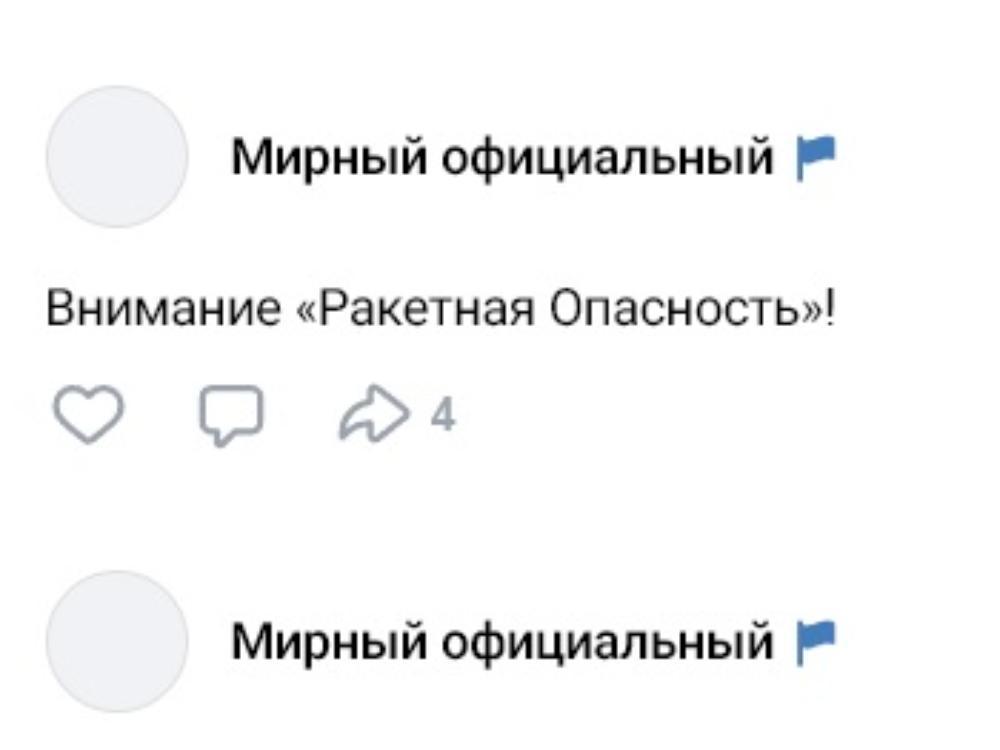The height and width of the screenshot is (750, 1000).
Task: Click the blue flag beside second Мирный официальный
Action: point(816,641)
